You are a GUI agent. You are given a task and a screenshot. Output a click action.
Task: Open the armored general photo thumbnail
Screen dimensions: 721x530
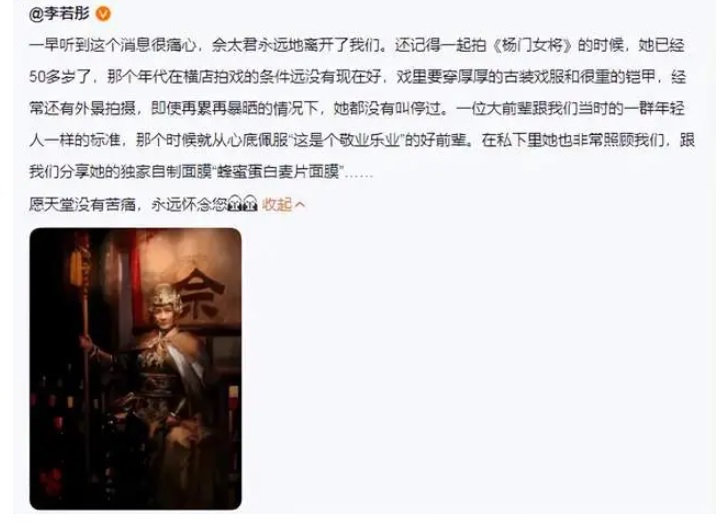[136, 368]
